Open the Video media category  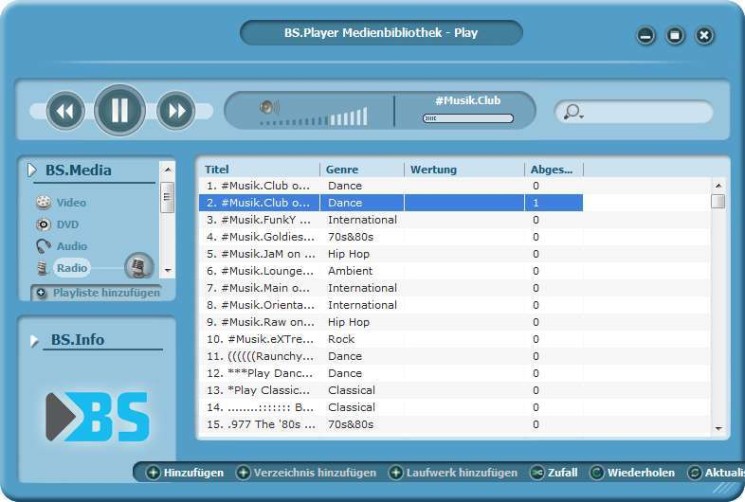(x=70, y=202)
